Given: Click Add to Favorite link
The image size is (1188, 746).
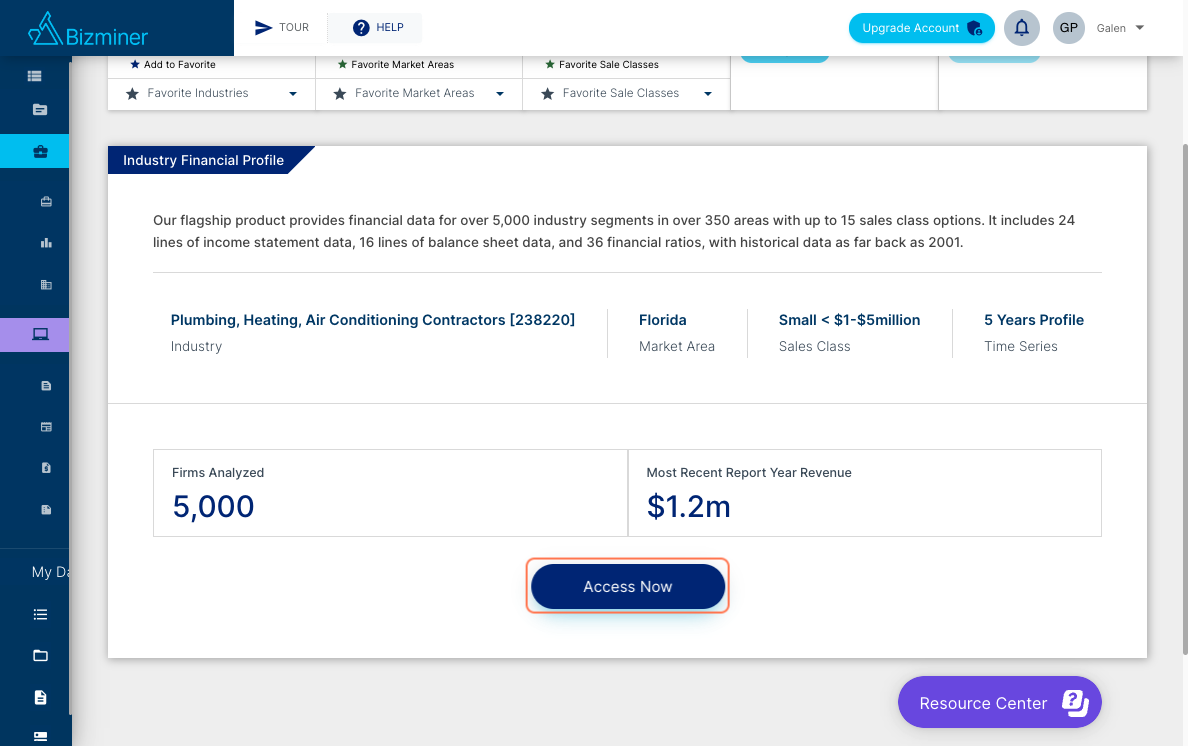Looking at the screenshot, I should [173, 64].
